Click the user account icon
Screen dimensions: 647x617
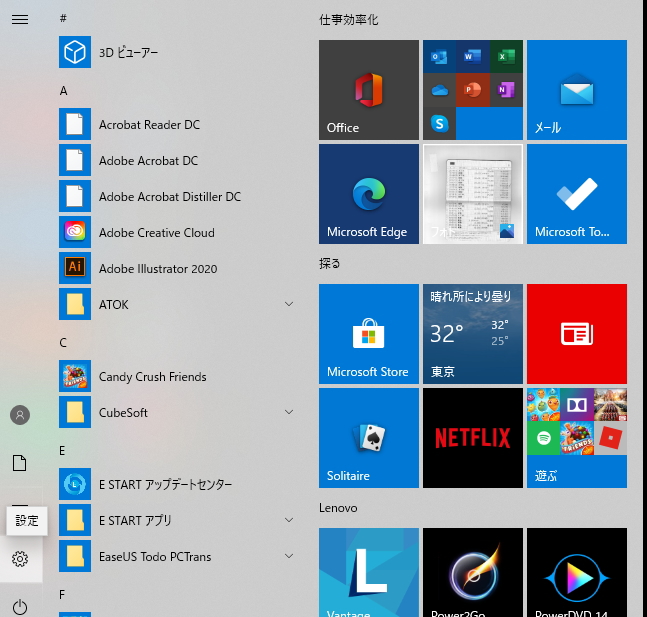20,415
